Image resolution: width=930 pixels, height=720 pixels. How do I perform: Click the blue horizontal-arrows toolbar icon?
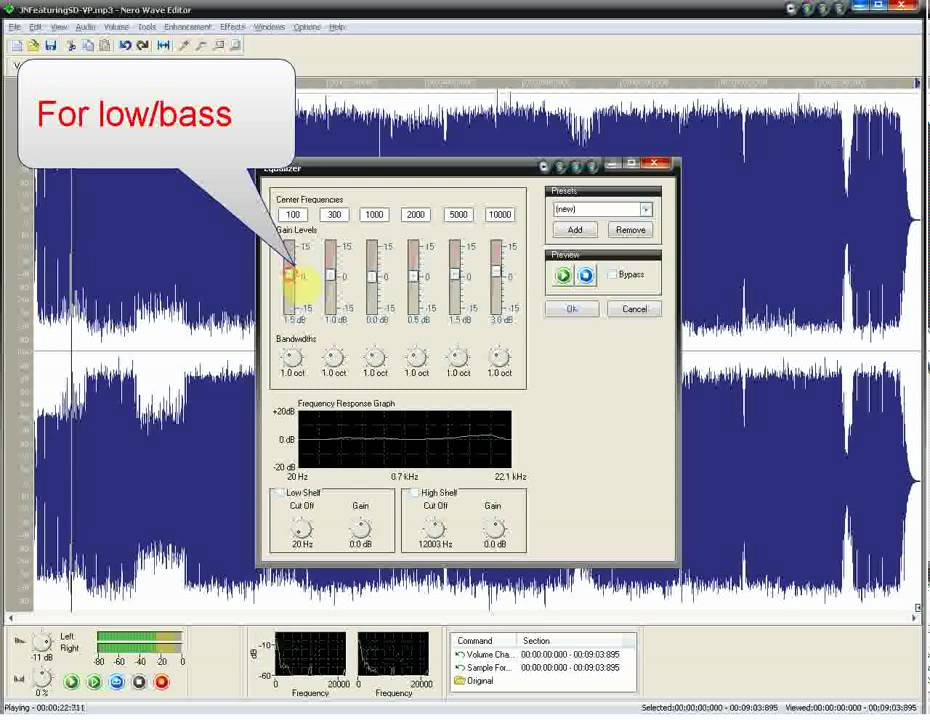tap(163, 46)
